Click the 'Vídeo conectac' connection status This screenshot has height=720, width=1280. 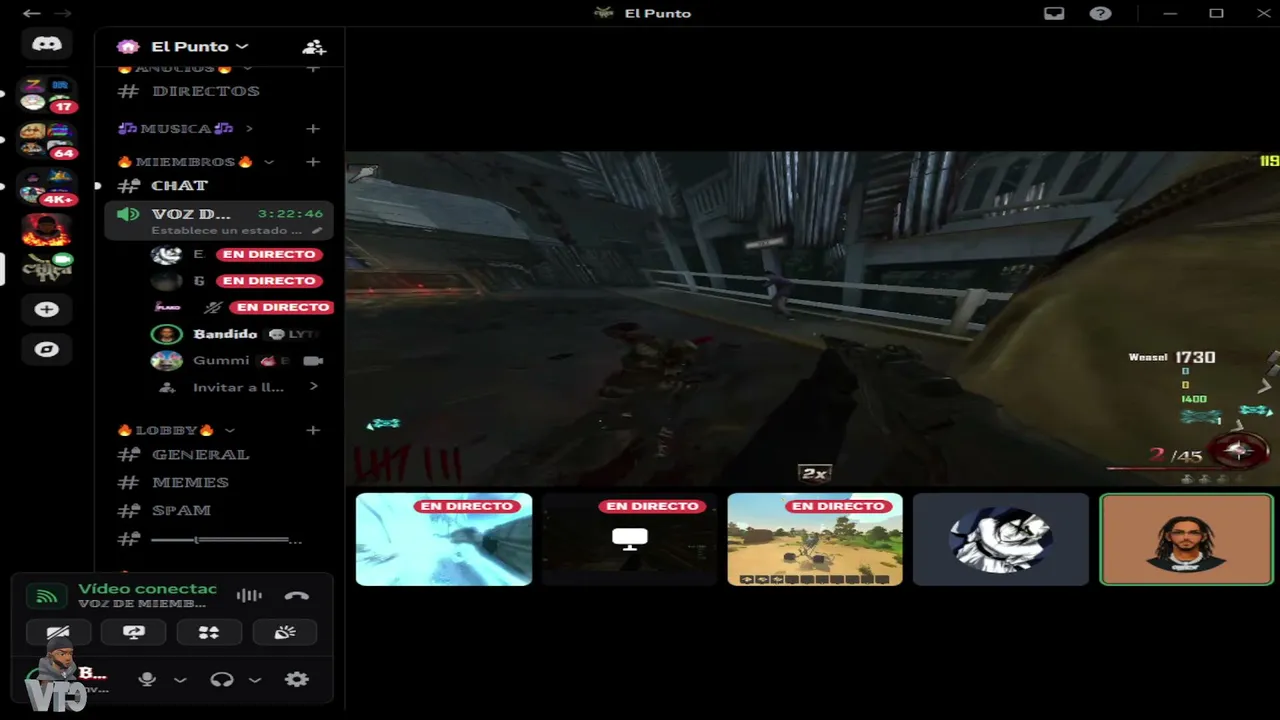pos(148,589)
